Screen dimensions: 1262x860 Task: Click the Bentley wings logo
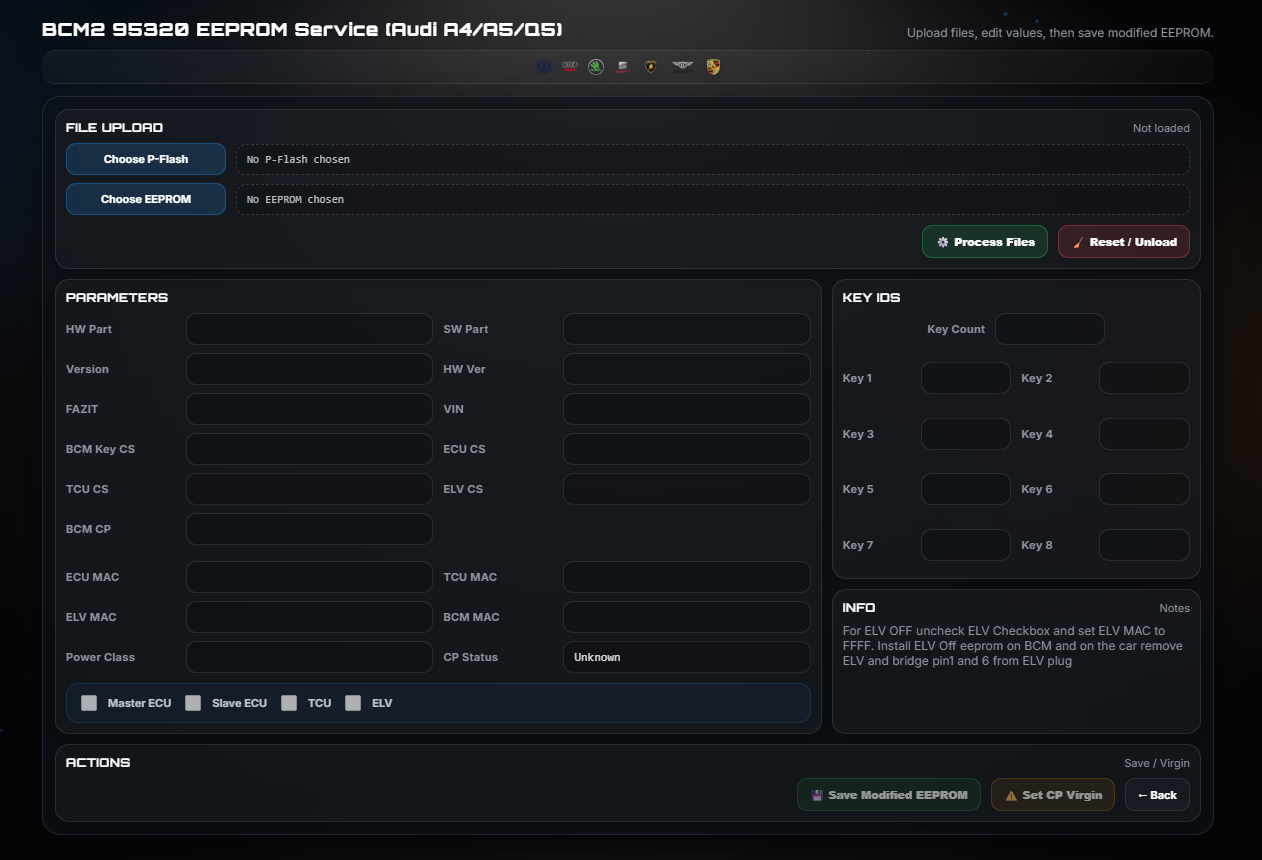[682, 67]
